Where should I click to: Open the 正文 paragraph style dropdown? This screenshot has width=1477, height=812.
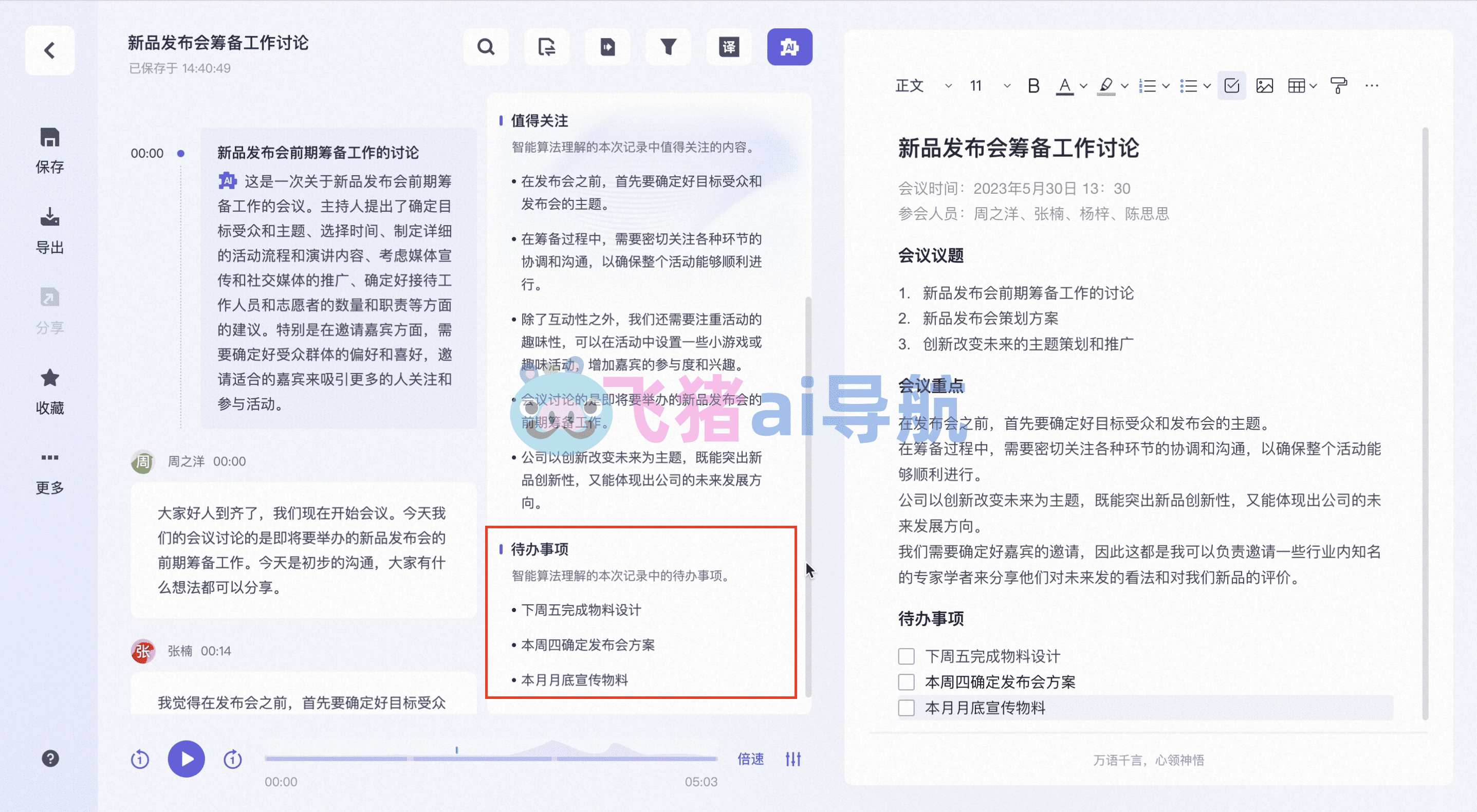tap(924, 86)
